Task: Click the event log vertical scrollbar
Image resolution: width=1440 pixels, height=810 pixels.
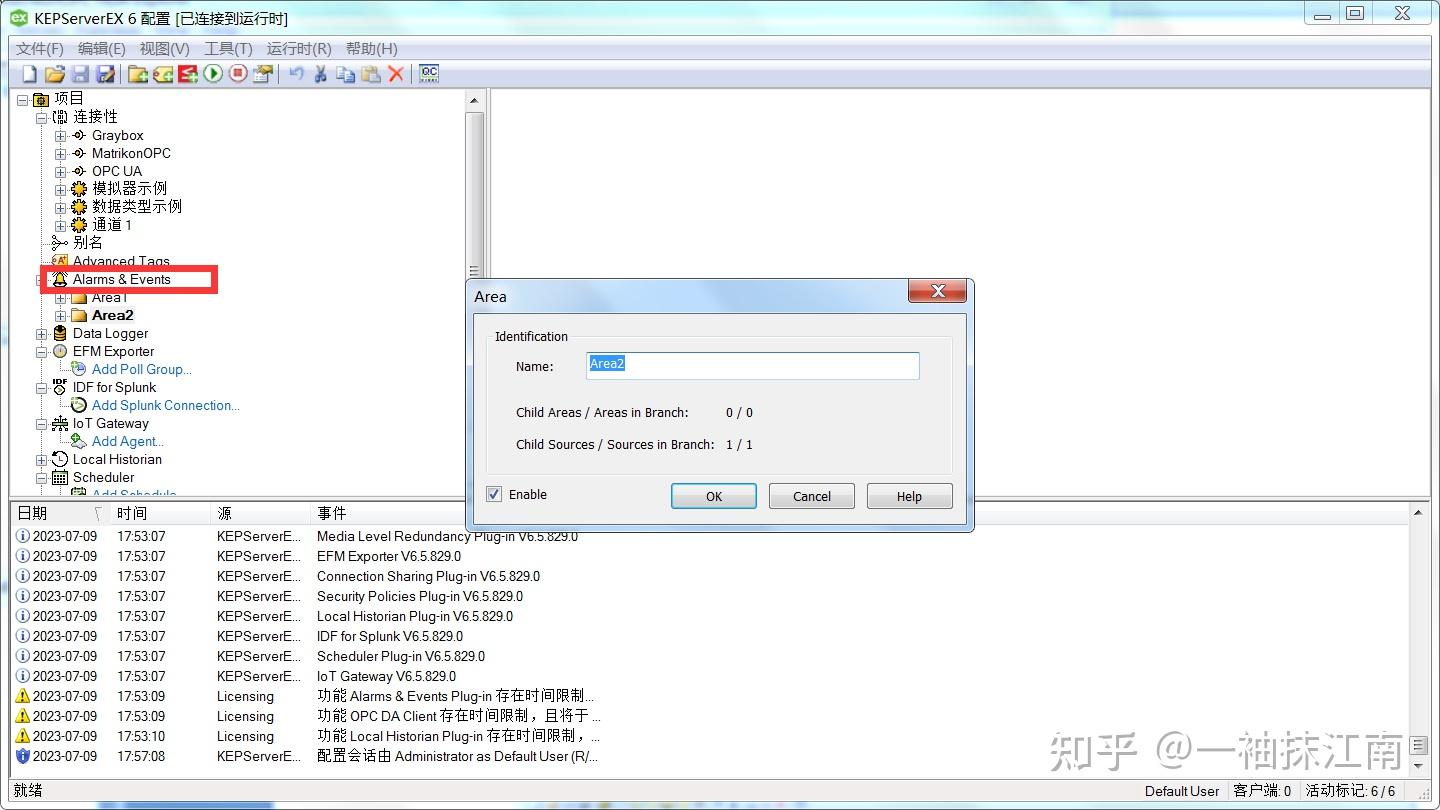Action: pos(1419,638)
